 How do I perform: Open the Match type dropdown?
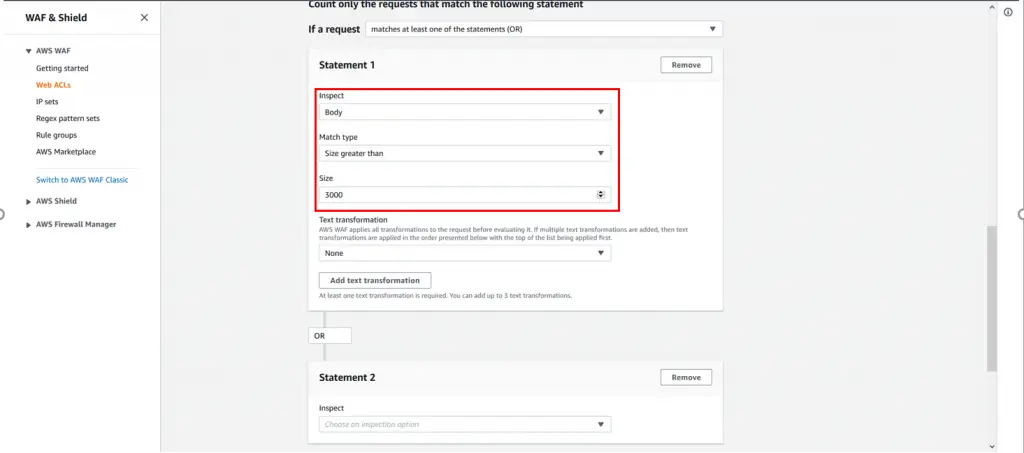[465, 153]
